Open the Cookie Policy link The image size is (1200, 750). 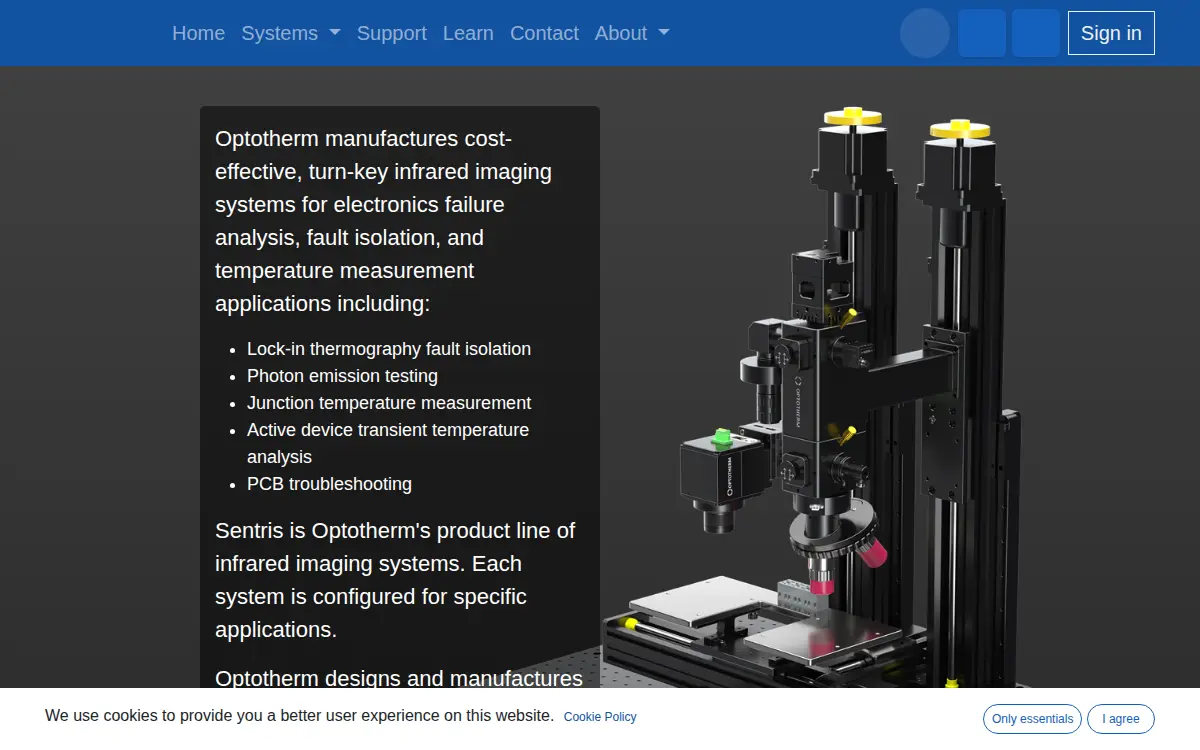pyautogui.click(x=600, y=717)
